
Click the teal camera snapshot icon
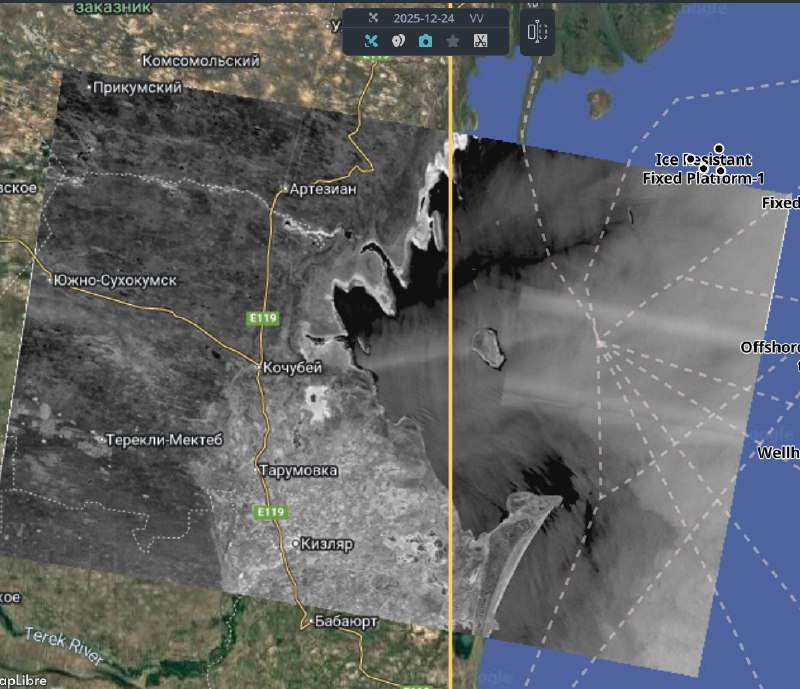click(425, 41)
